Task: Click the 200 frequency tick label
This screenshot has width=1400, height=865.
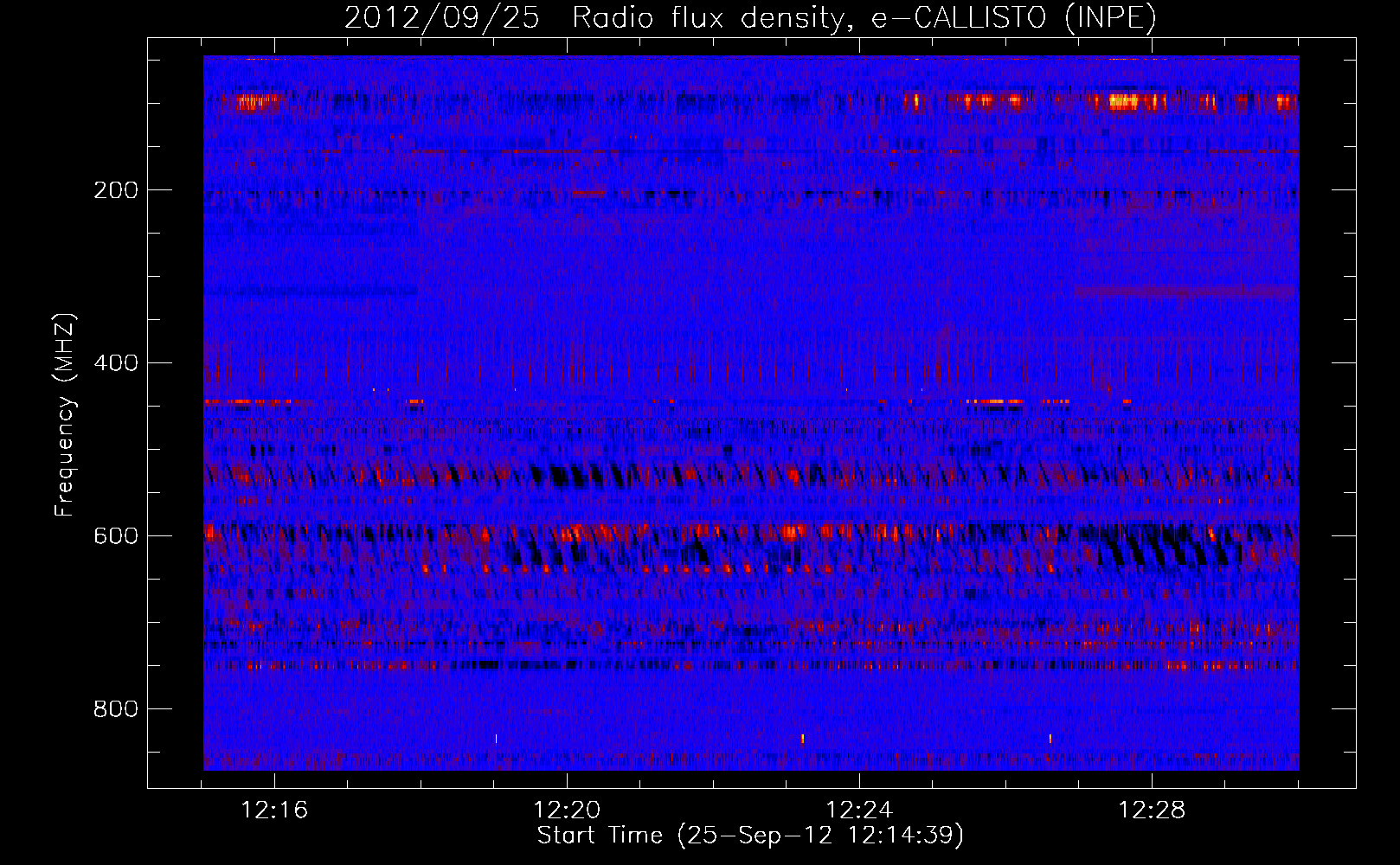Action: (x=116, y=190)
